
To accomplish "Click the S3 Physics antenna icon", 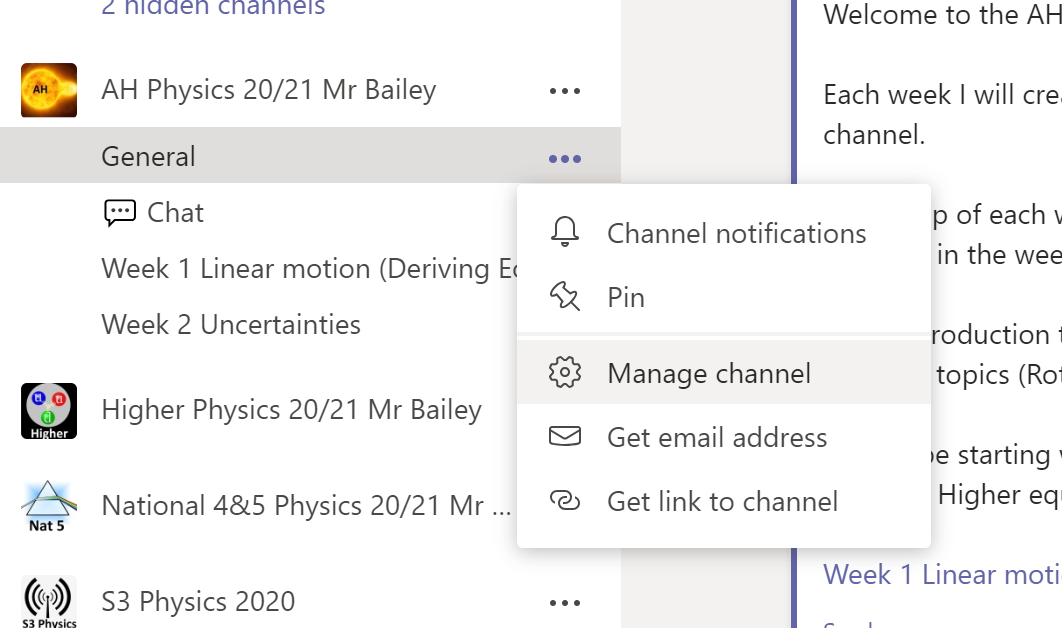I will pos(49,602).
